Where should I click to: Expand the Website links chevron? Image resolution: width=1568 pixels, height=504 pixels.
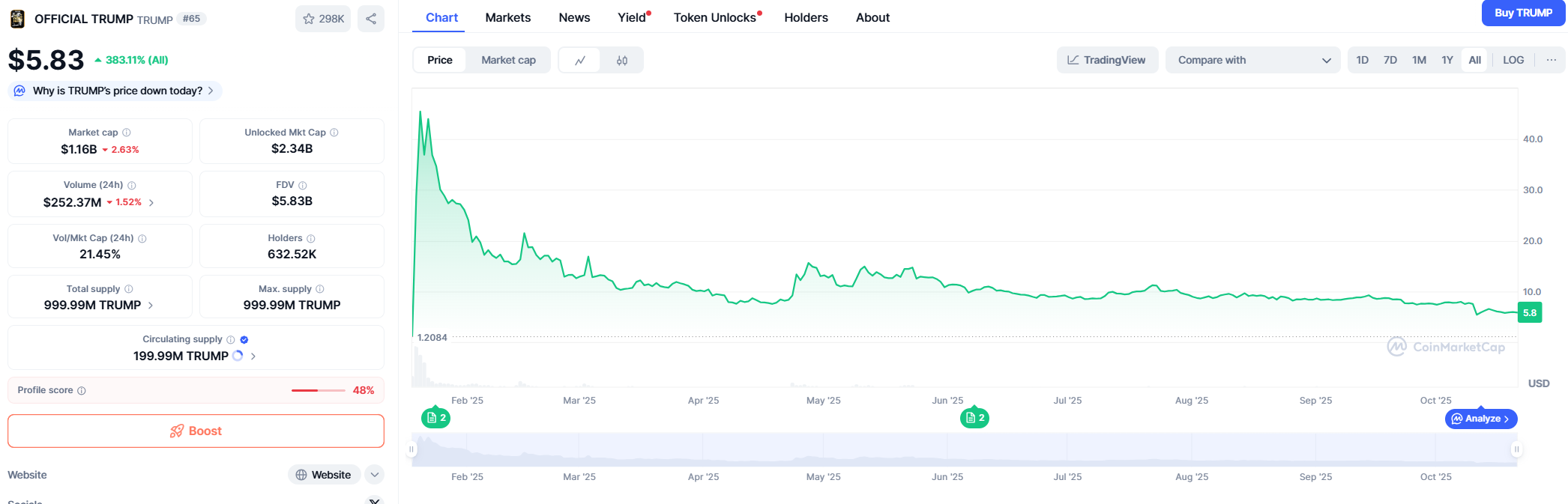pos(374,475)
